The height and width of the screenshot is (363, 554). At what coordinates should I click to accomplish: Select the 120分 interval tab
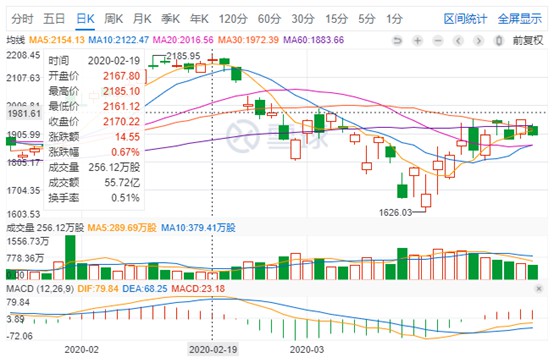[233, 19]
